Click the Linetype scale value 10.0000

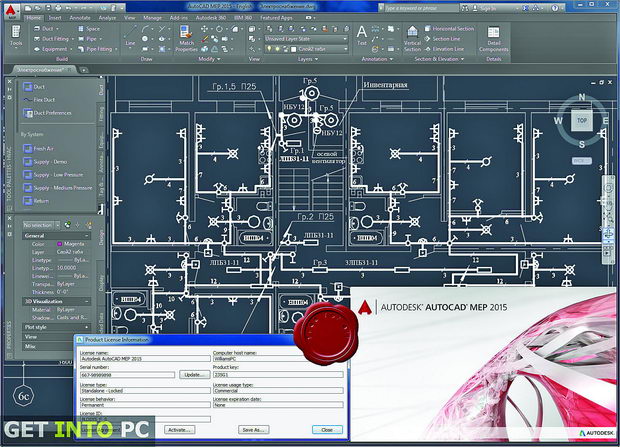[x=66, y=268]
